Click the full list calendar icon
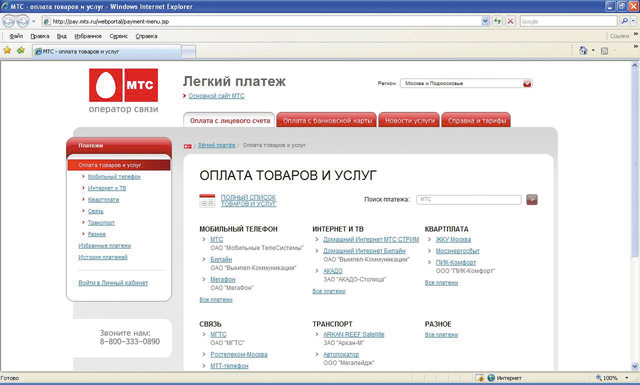The width and height of the screenshot is (640, 385). click(207, 201)
